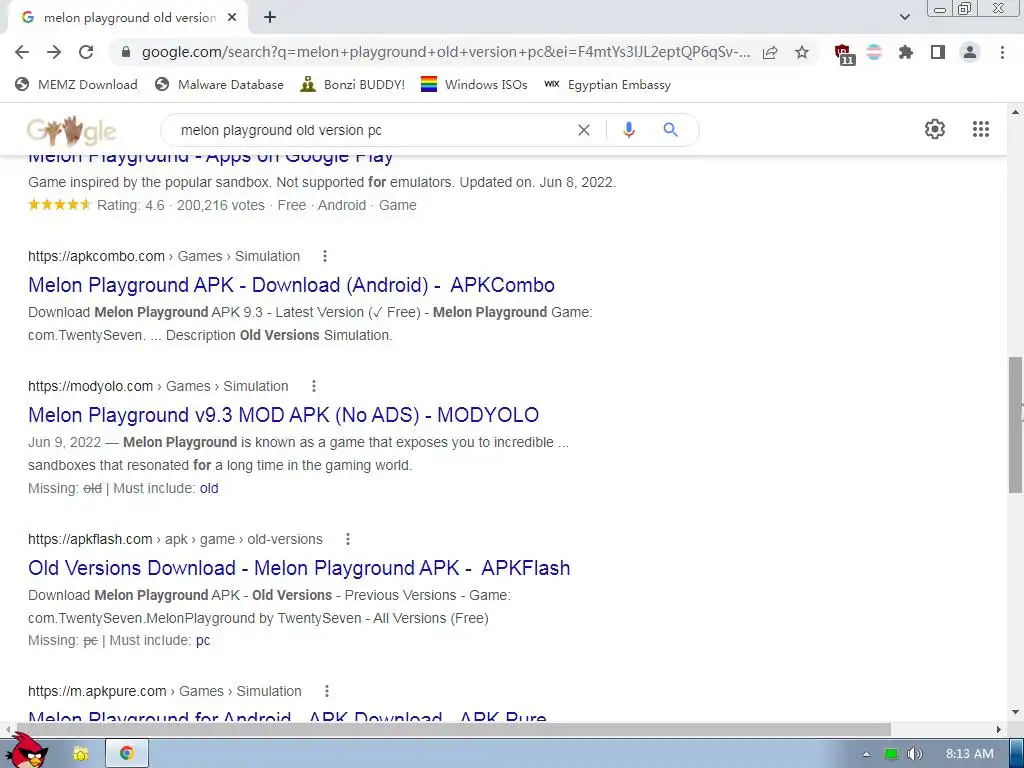The image size is (1024, 768).
Task: Open Egyptian Embassy bookmark
Action: (x=607, y=84)
